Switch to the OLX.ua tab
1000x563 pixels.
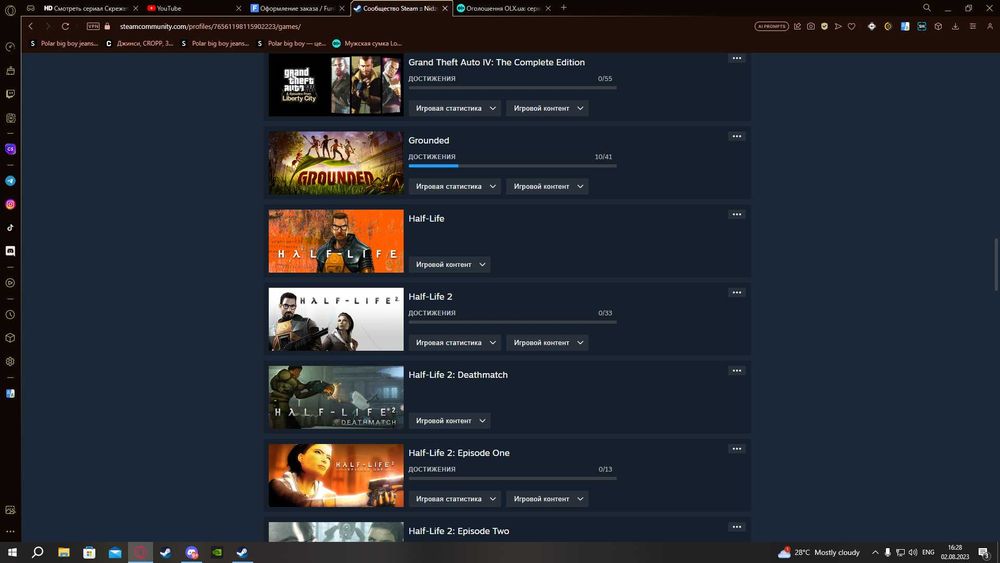coord(504,8)
